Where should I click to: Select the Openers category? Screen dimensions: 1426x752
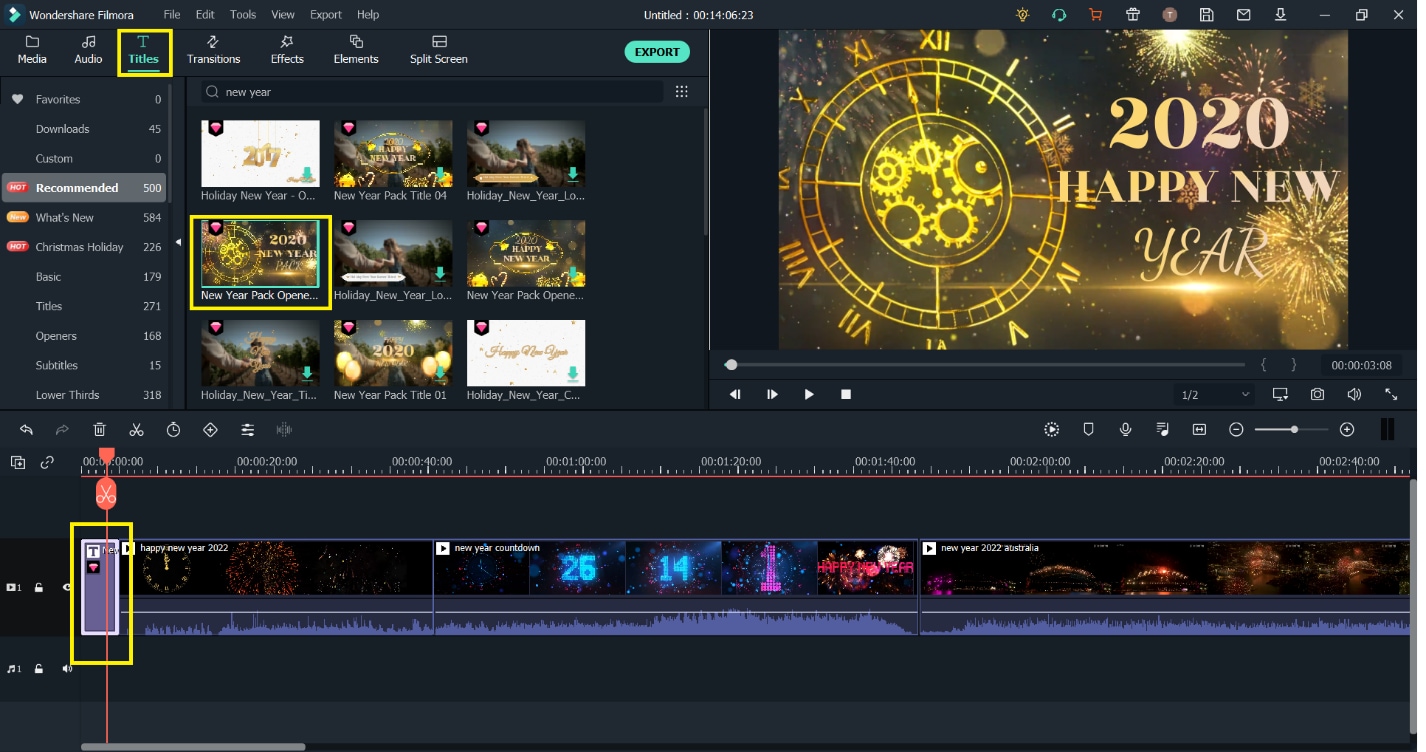coord(85,336)
